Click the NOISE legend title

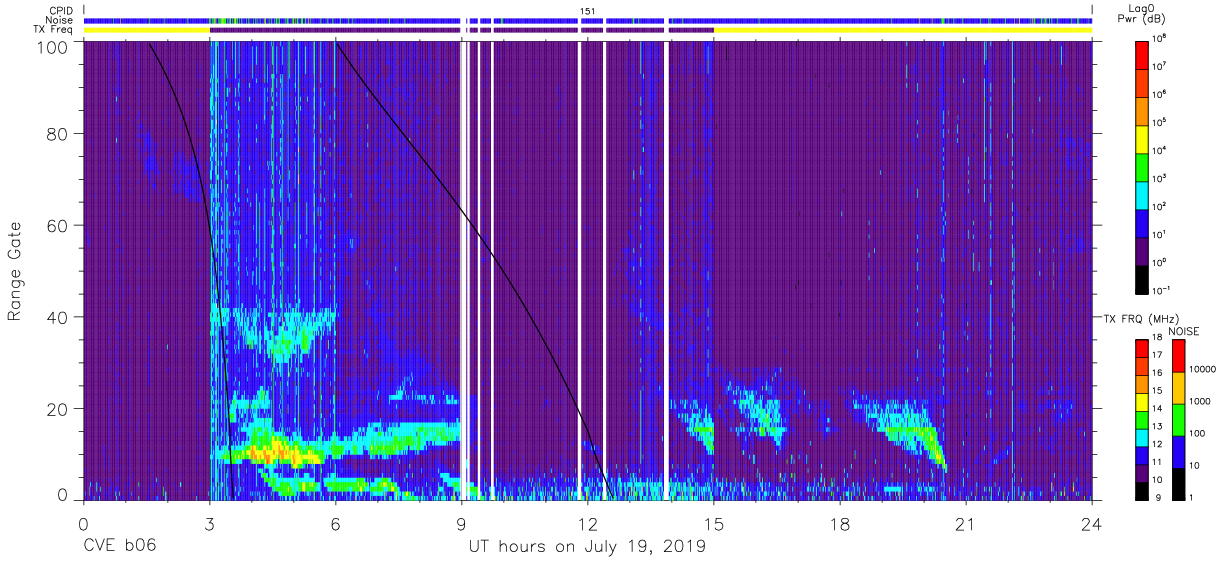click(x=1184, y=331)
